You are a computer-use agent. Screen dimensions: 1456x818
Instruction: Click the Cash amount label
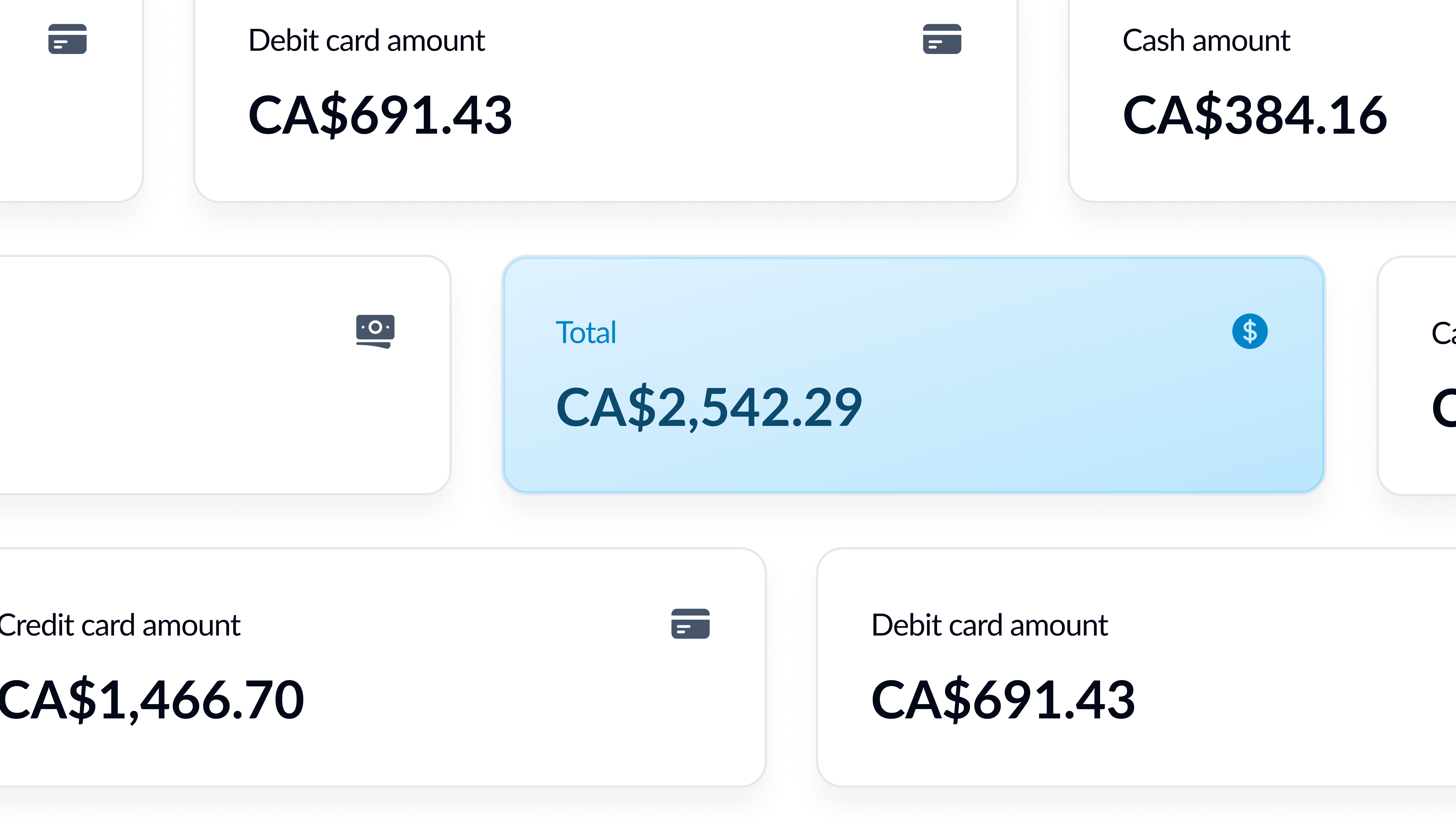[1206, 41]
